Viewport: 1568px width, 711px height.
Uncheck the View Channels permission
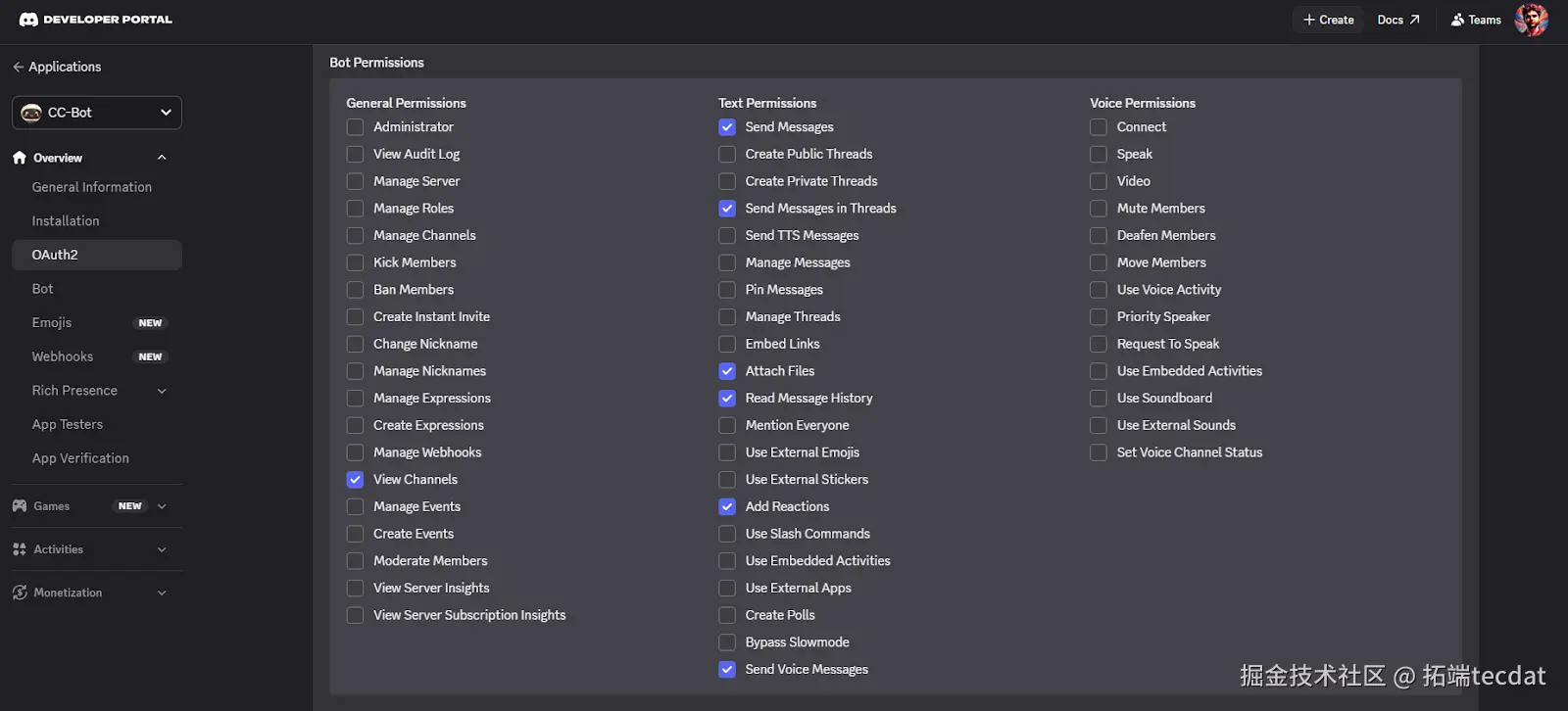pos(355,480)
